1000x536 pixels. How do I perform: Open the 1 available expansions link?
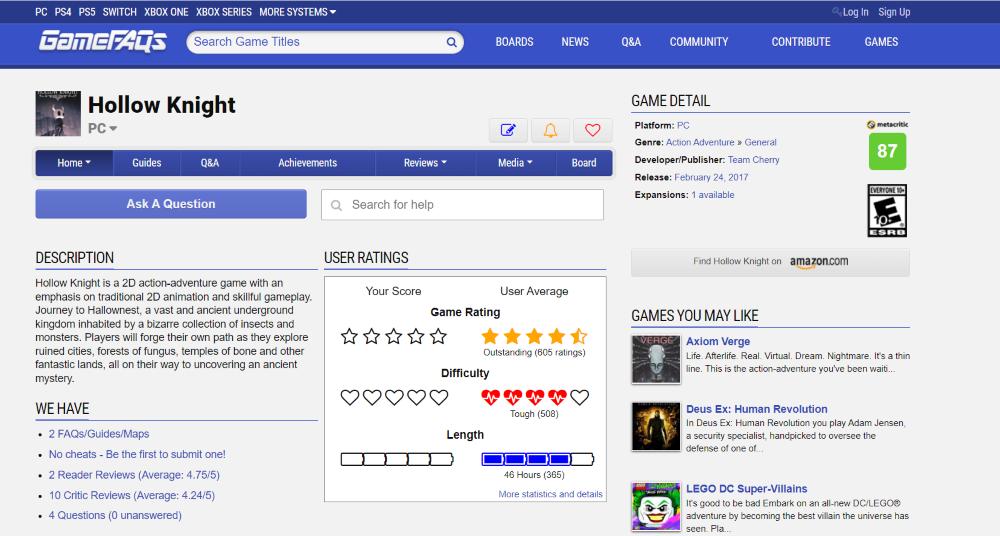712,195
